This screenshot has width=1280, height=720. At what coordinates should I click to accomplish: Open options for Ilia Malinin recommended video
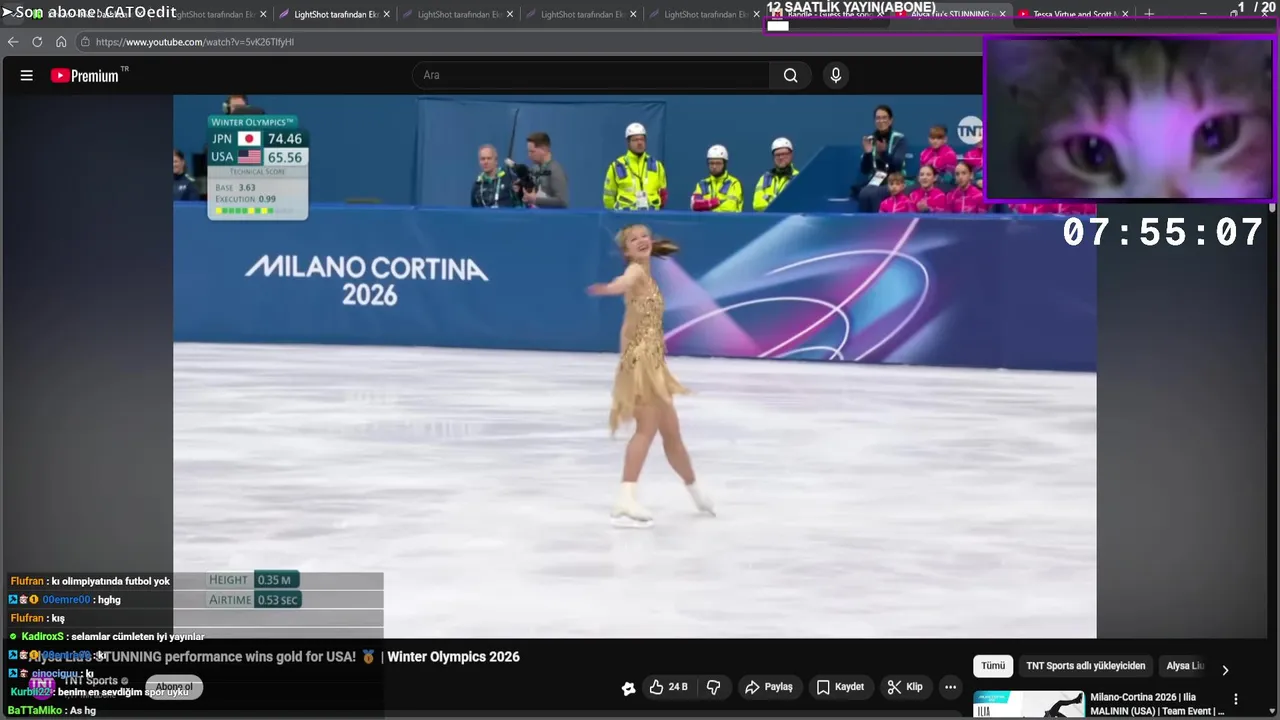point(1236,700)
